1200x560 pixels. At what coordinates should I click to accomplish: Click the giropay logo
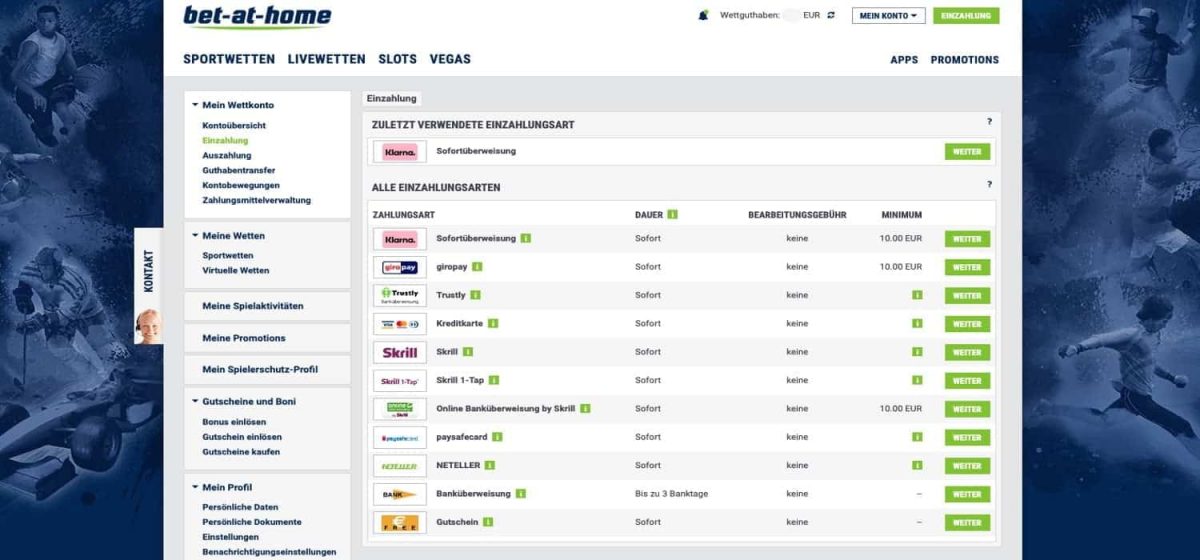[x=400, y=267]
